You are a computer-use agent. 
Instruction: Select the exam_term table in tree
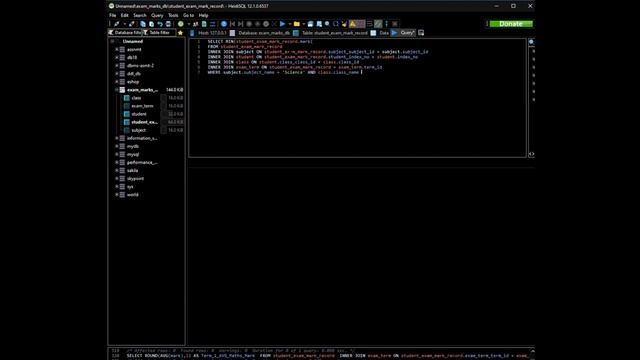[x=142, y=106]
